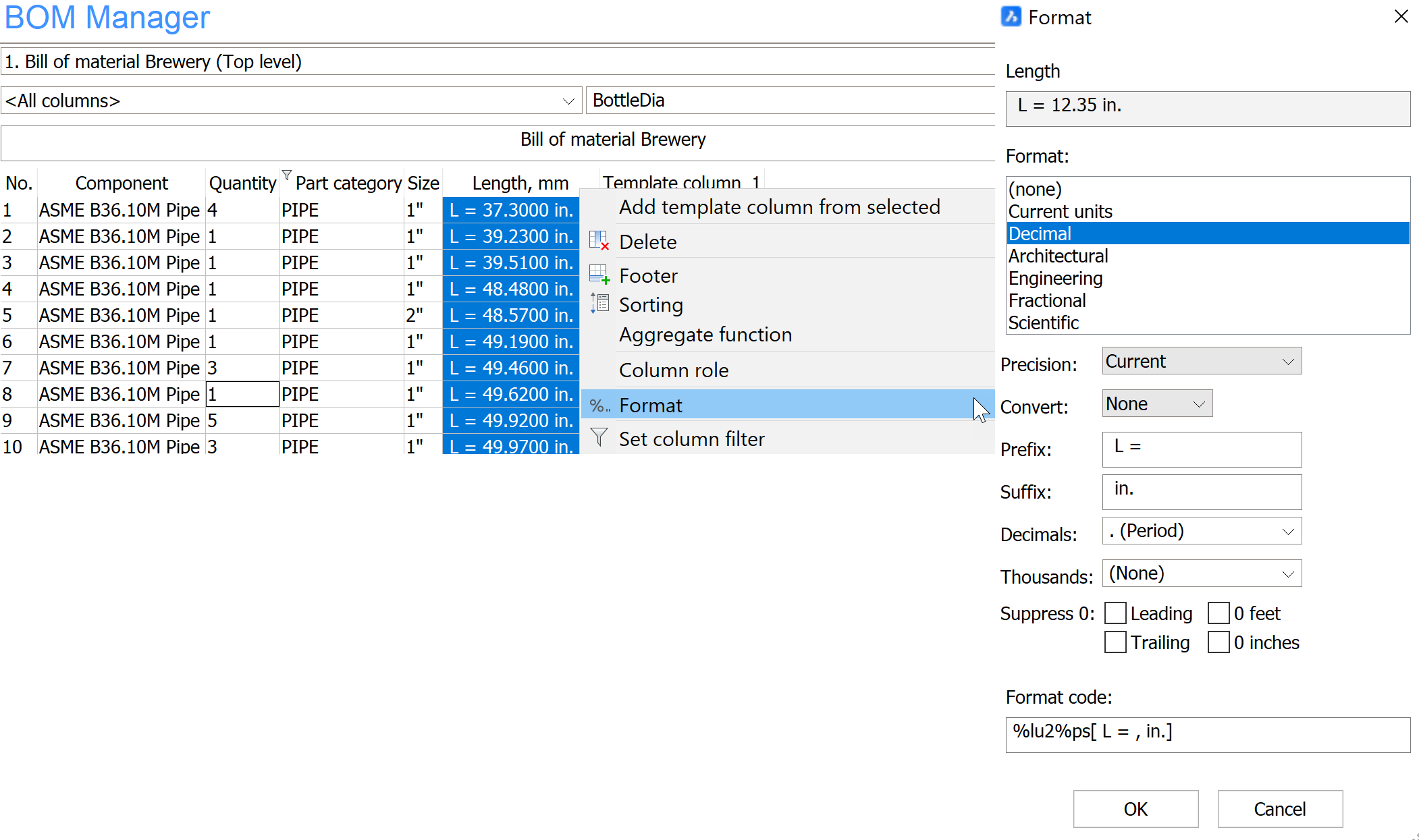Viewport: 1419px width, 840px height.
Task: Check the 0 feet suppress option
Action: [1219, 613]
